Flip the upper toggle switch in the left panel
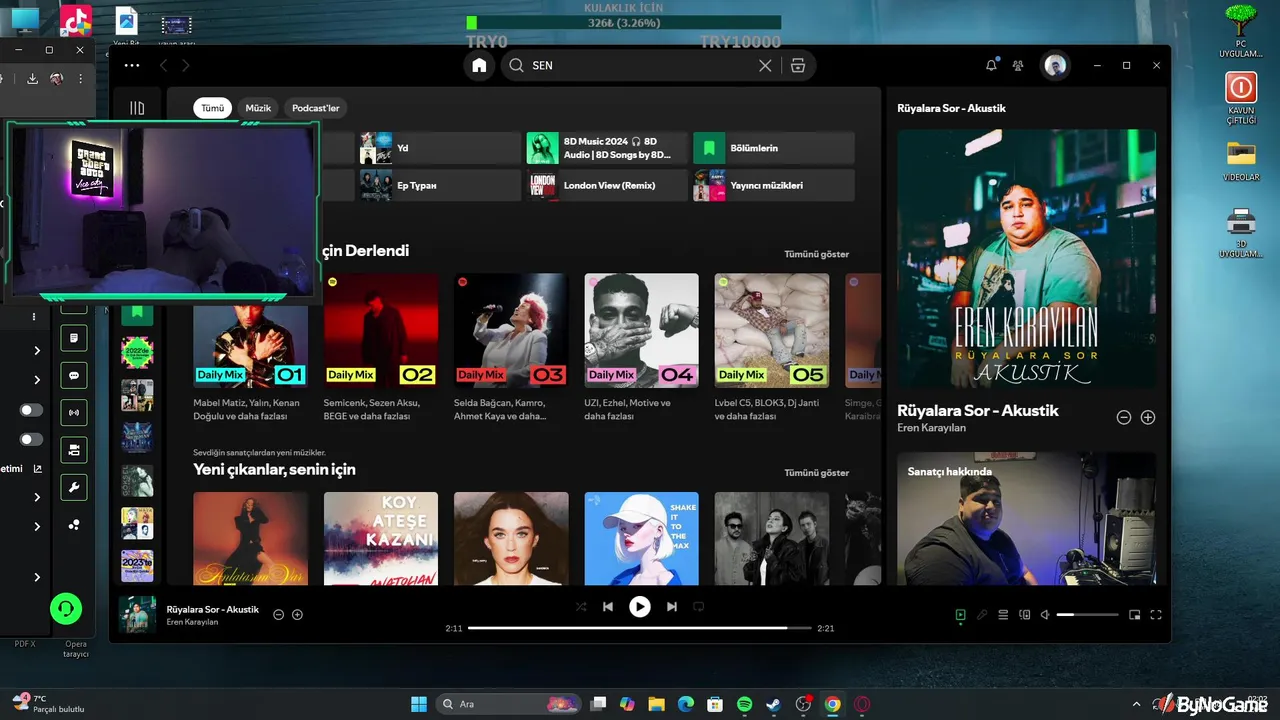Viewport: 1280px width, 720px height. (32, 410)
